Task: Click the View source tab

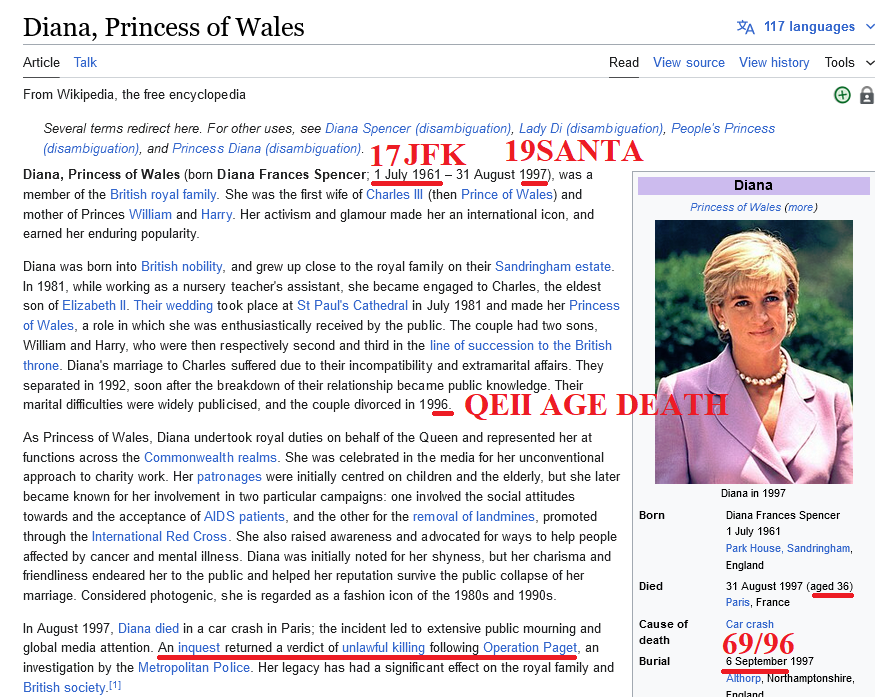Action: (x=688, y=62)
